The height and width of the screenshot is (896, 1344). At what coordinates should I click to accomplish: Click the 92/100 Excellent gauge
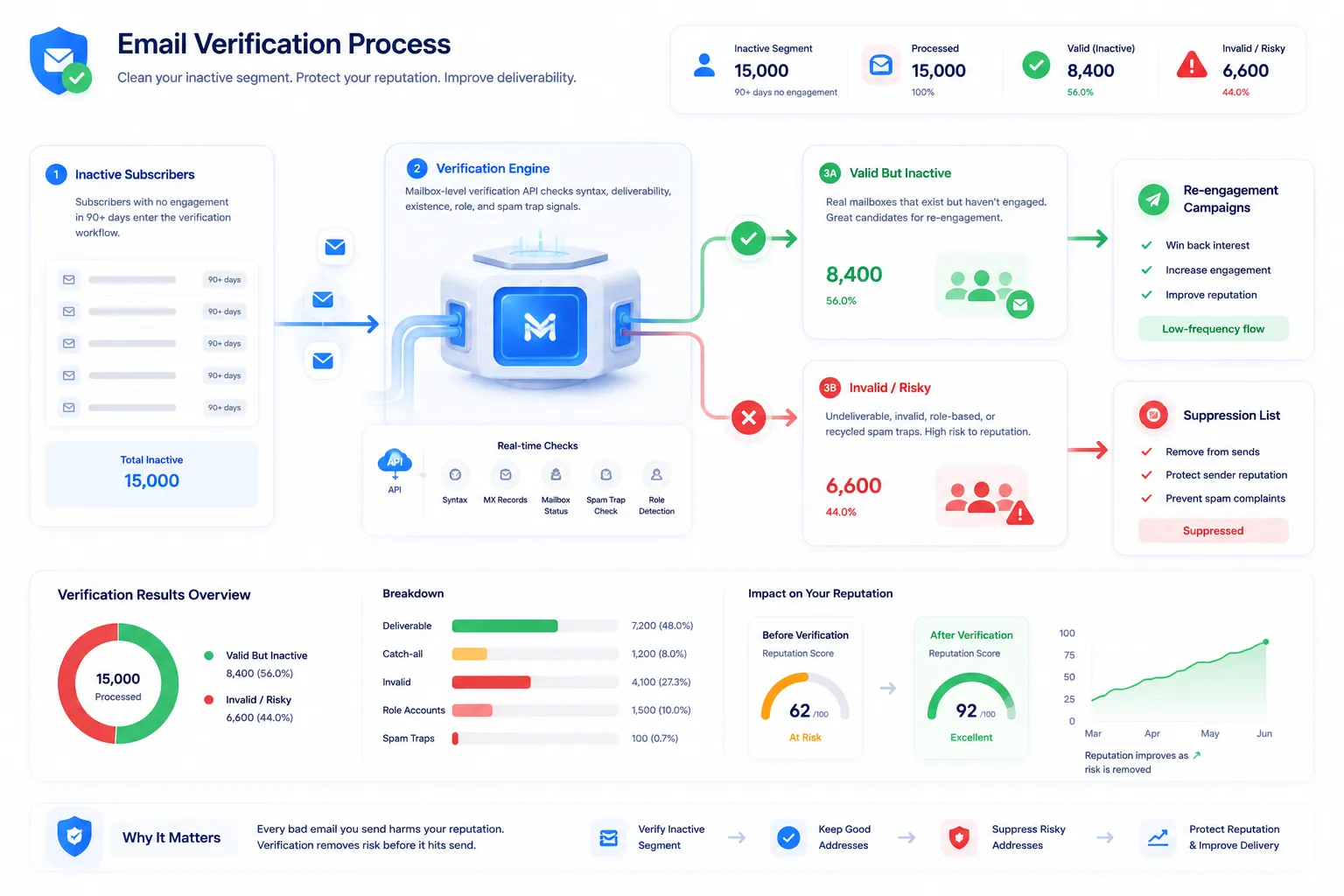click(971, 697)
